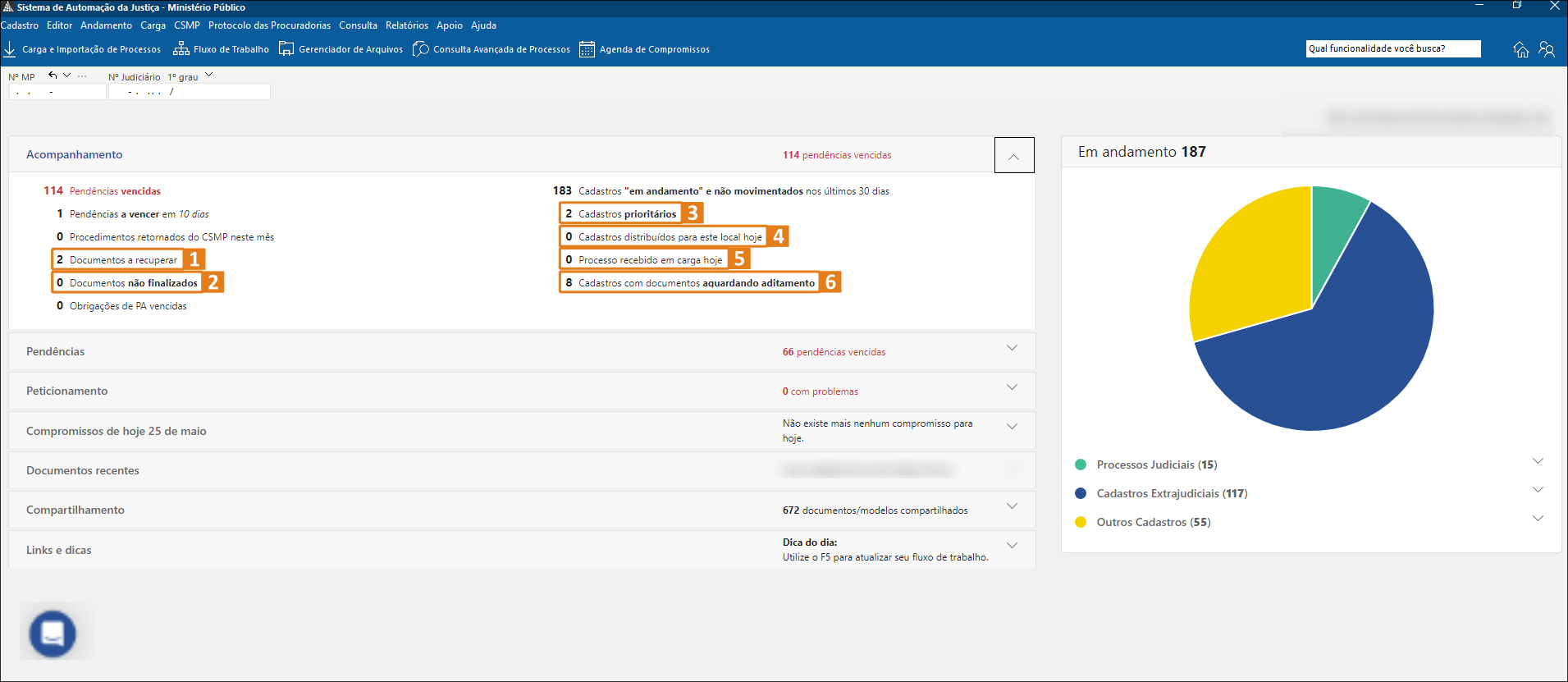Open the Editor menu
1568x682 pixels.
pyautogui.click(x=59, y=25)
